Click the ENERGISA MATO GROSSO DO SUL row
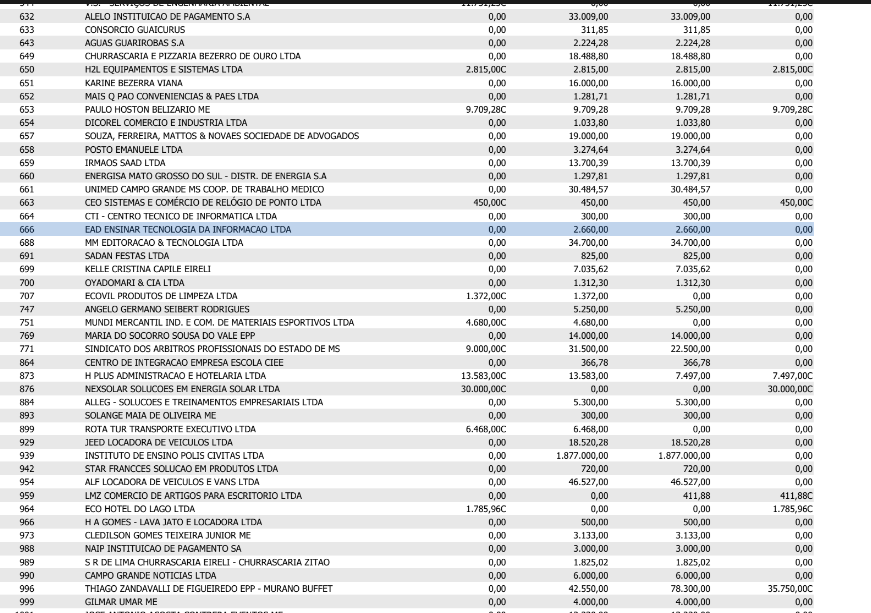871x613 pixels. pos(407,176)
